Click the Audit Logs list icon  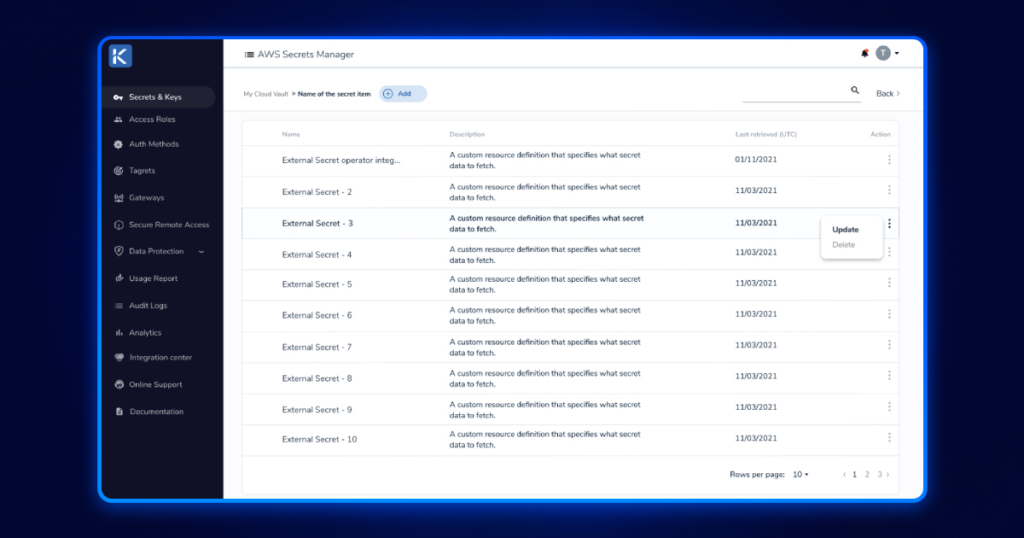tap(118, 306)
